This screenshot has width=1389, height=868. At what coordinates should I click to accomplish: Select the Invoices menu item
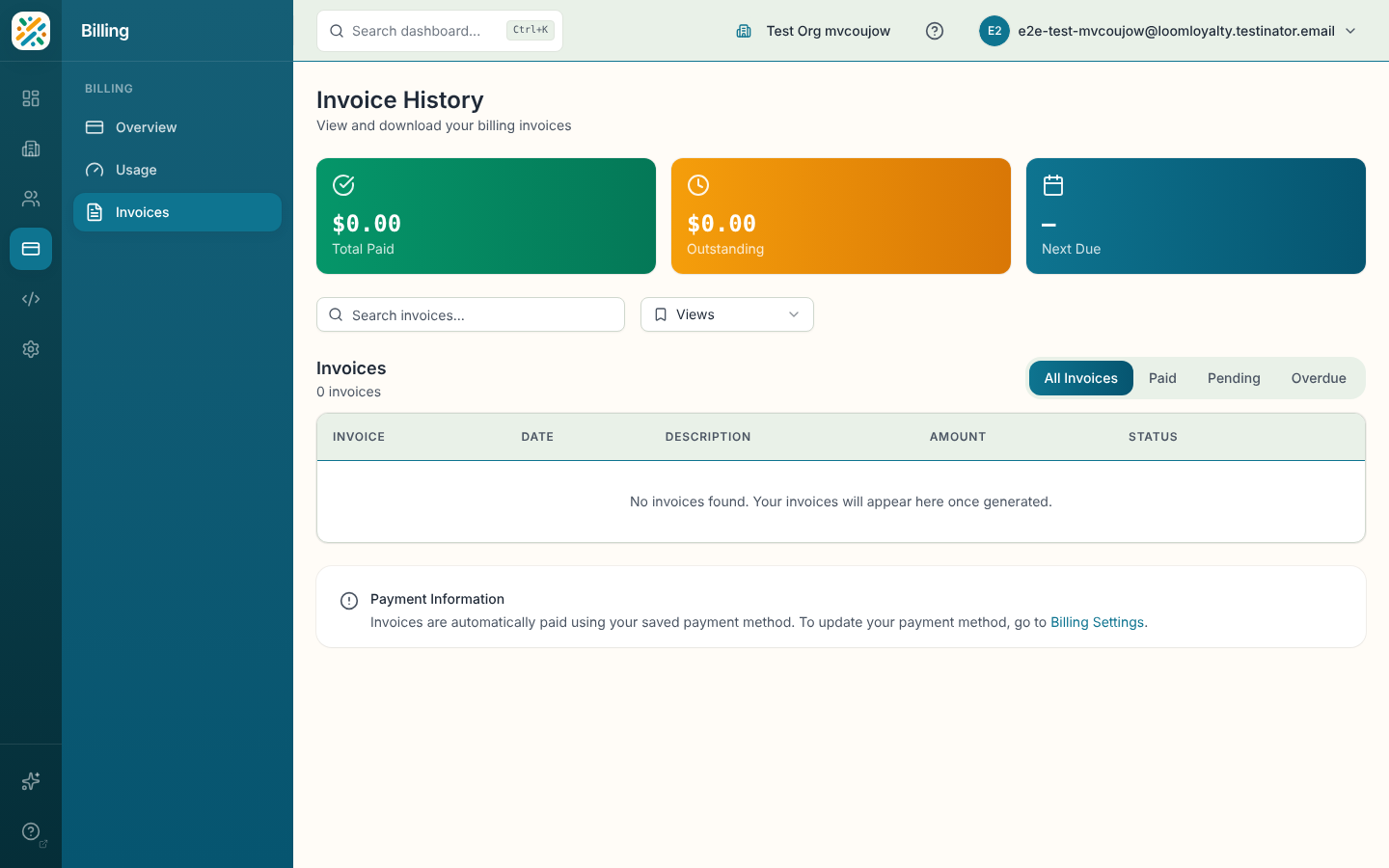(x=177, y=212)
